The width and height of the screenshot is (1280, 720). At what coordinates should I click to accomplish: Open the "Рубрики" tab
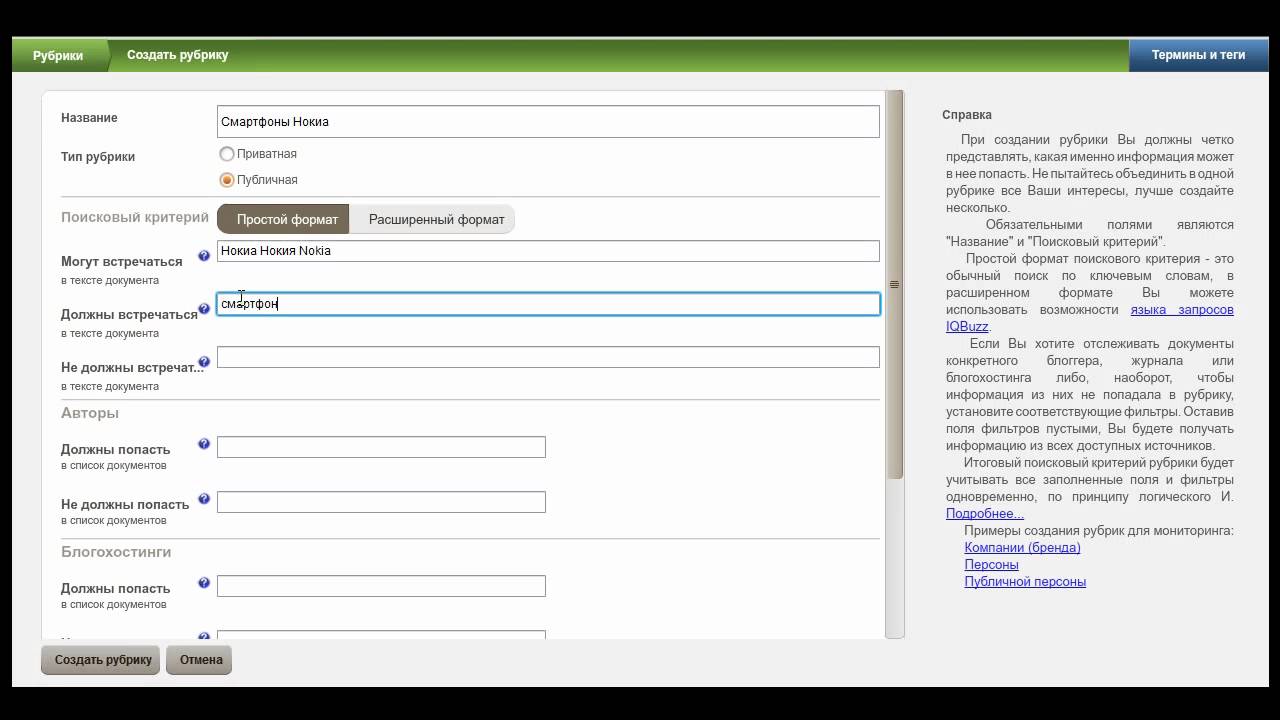click(58, 56)
